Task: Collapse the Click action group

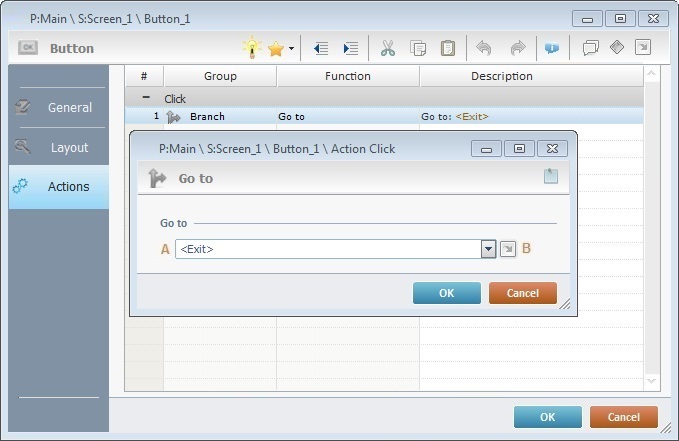Action: 146,98
